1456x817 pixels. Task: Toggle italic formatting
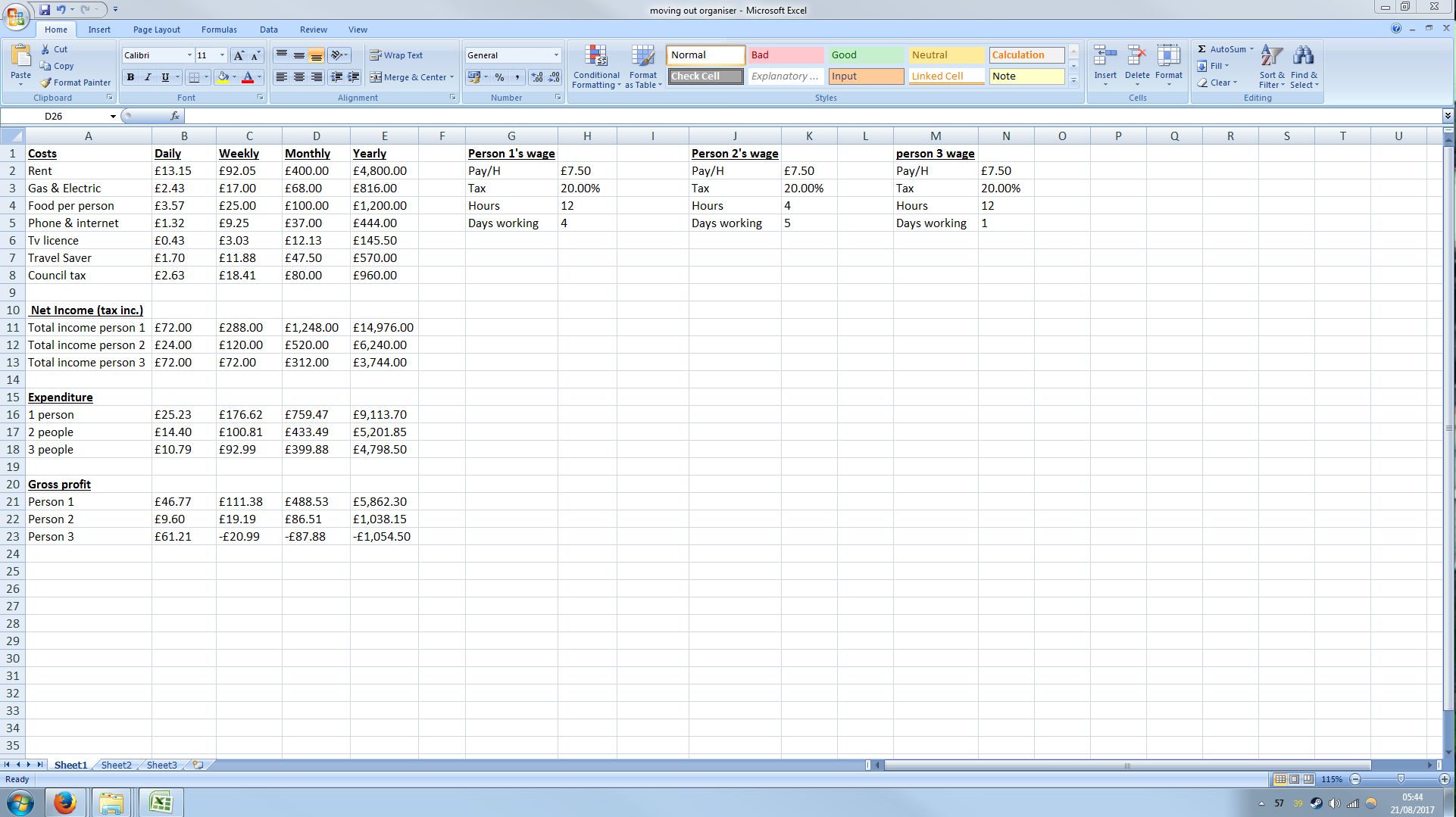pyautogui.click(x=148, y=77)
